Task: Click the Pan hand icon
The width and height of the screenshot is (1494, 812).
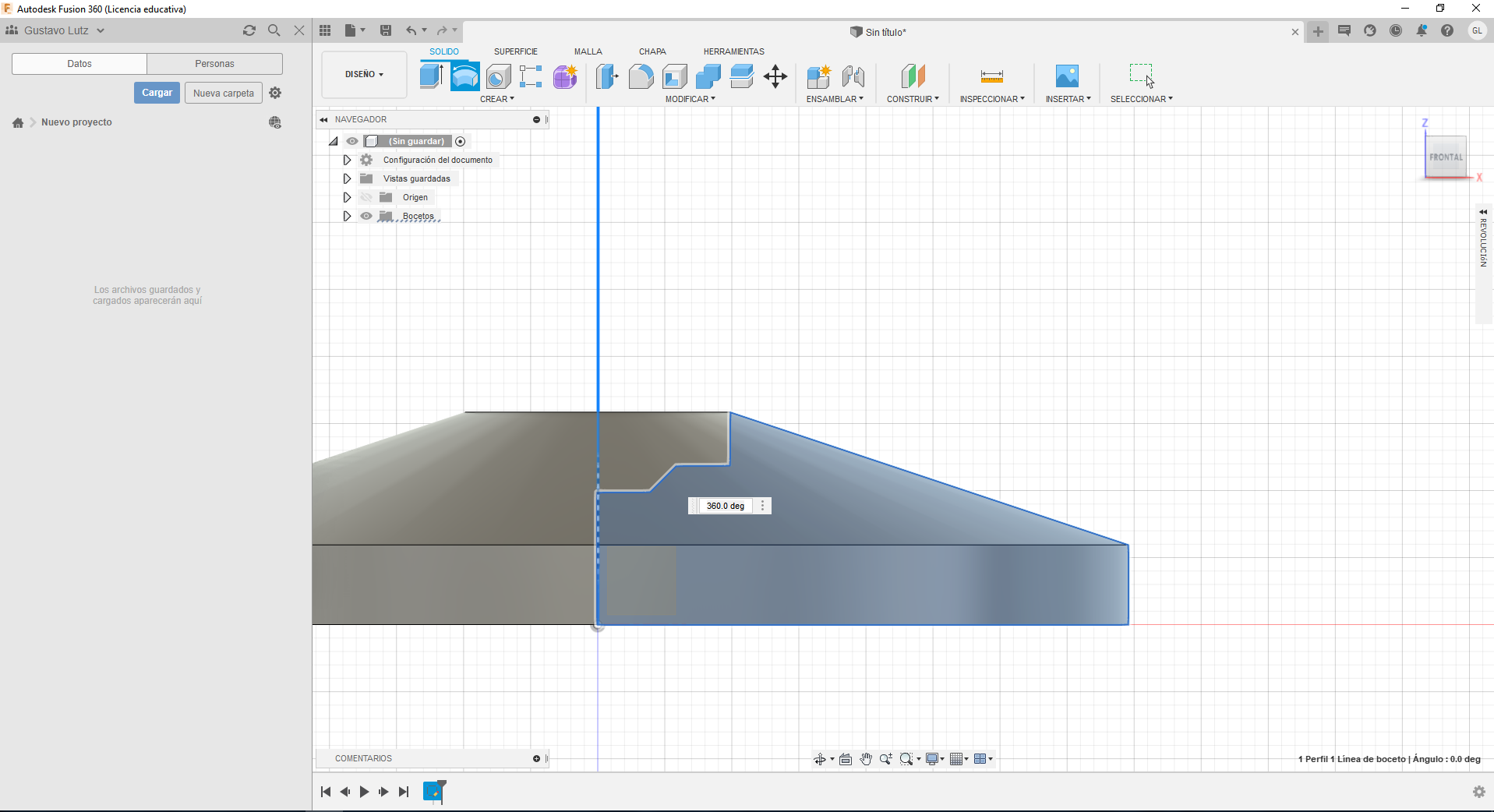Action: click(x=866, y=759)
